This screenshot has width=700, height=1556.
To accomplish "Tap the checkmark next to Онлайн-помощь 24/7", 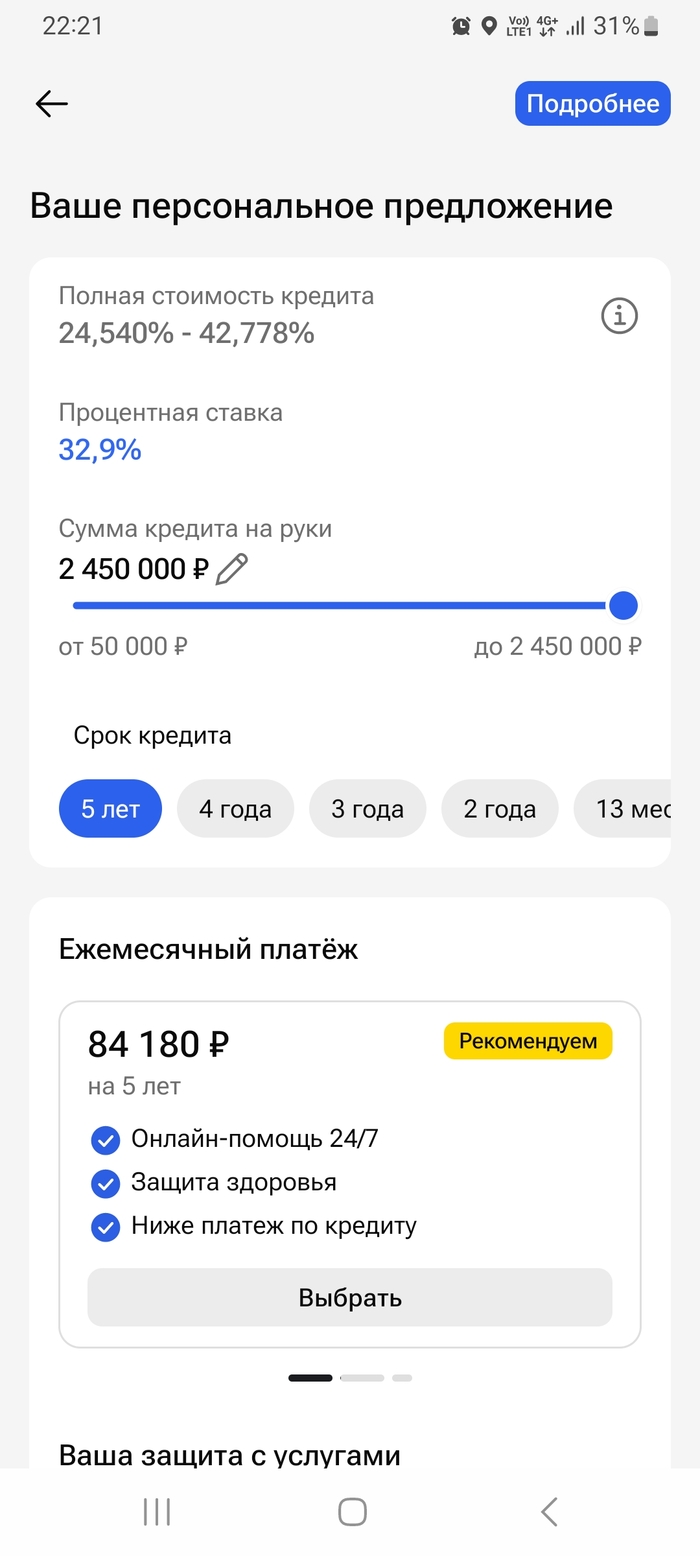I will 105,1139.
